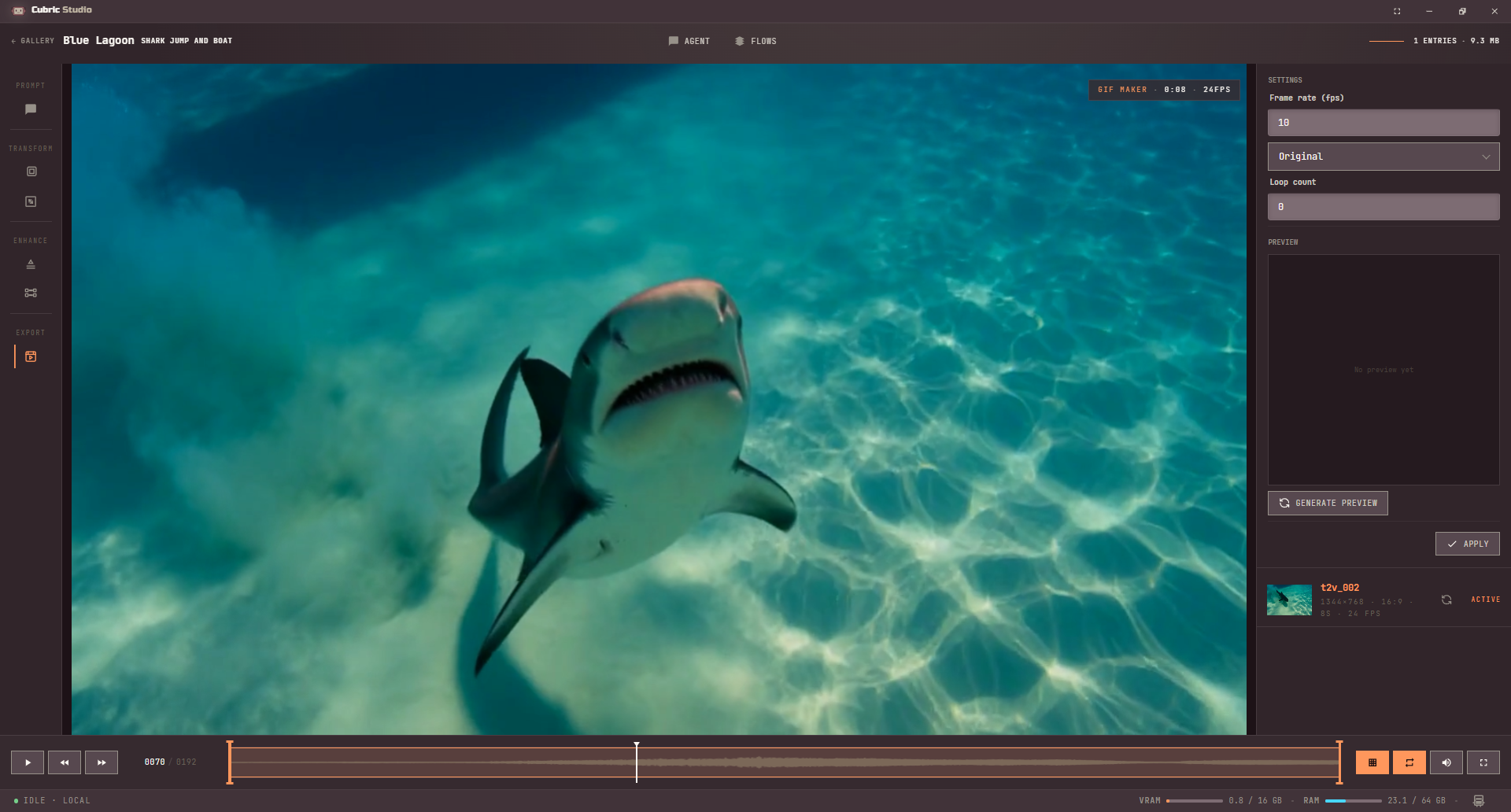Enter fullscreen video view

pos(1483,762)
